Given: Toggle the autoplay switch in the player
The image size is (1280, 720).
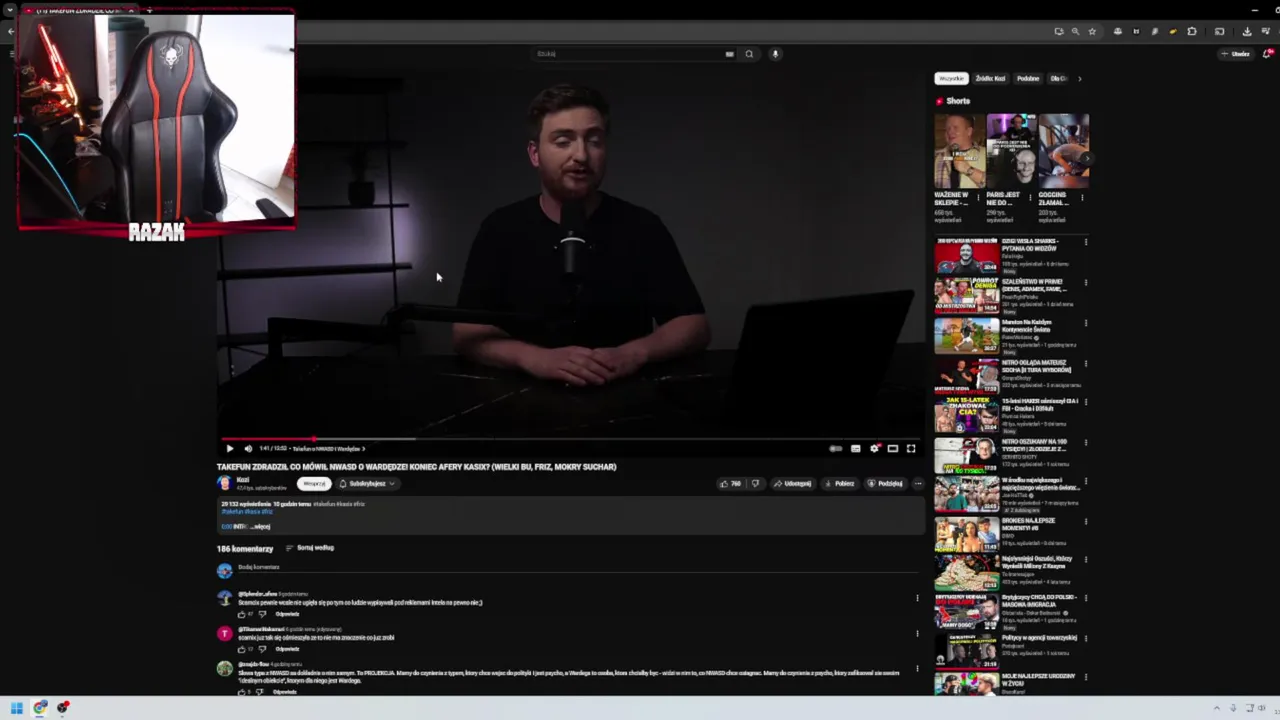Looking at the screenshot, I should pyautogui.click(x=835, y=449).
